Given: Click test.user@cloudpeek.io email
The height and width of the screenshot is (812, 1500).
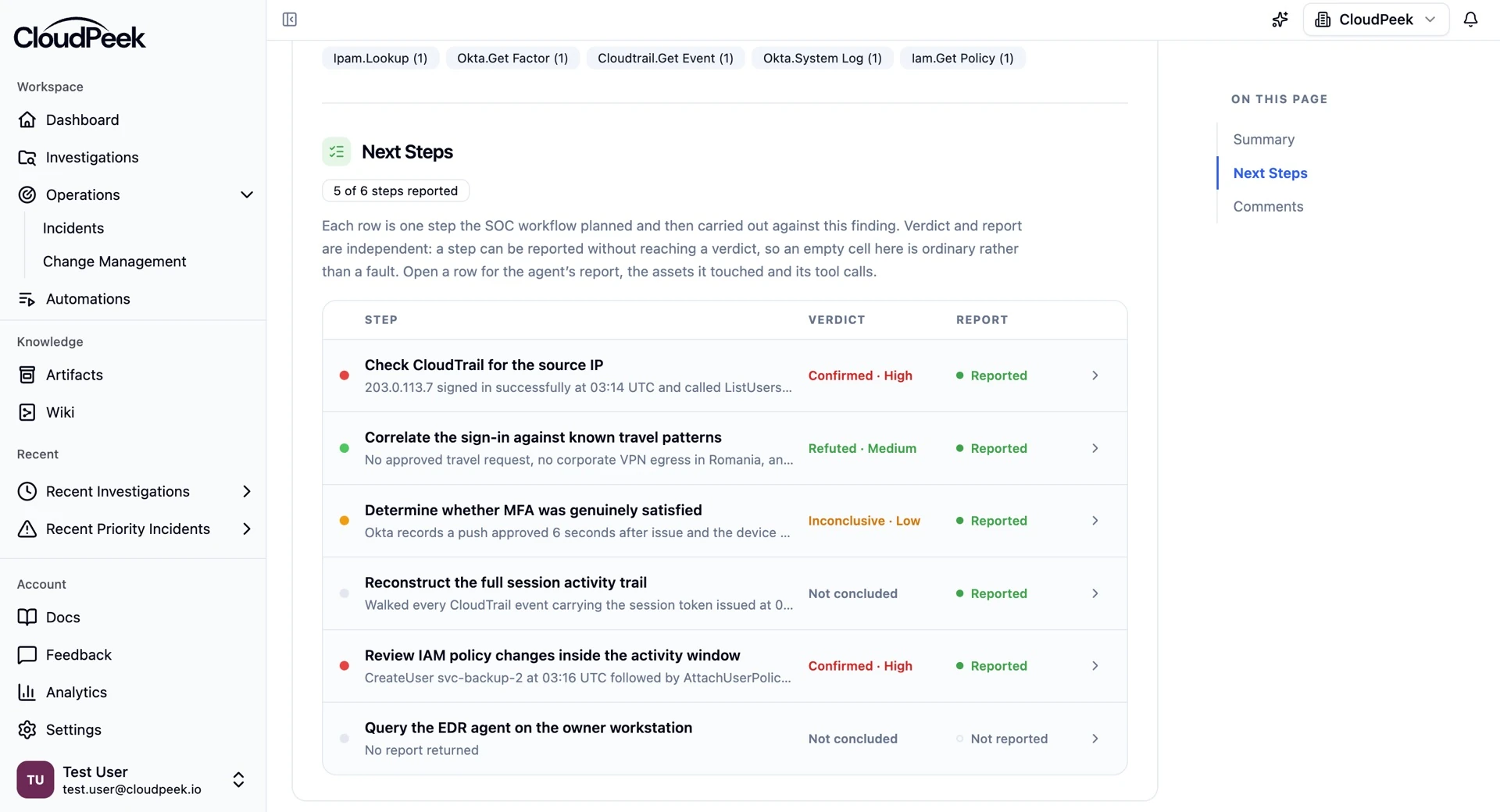Looking at the screenshot, I should pyautogui.click(x=132, y=789).
